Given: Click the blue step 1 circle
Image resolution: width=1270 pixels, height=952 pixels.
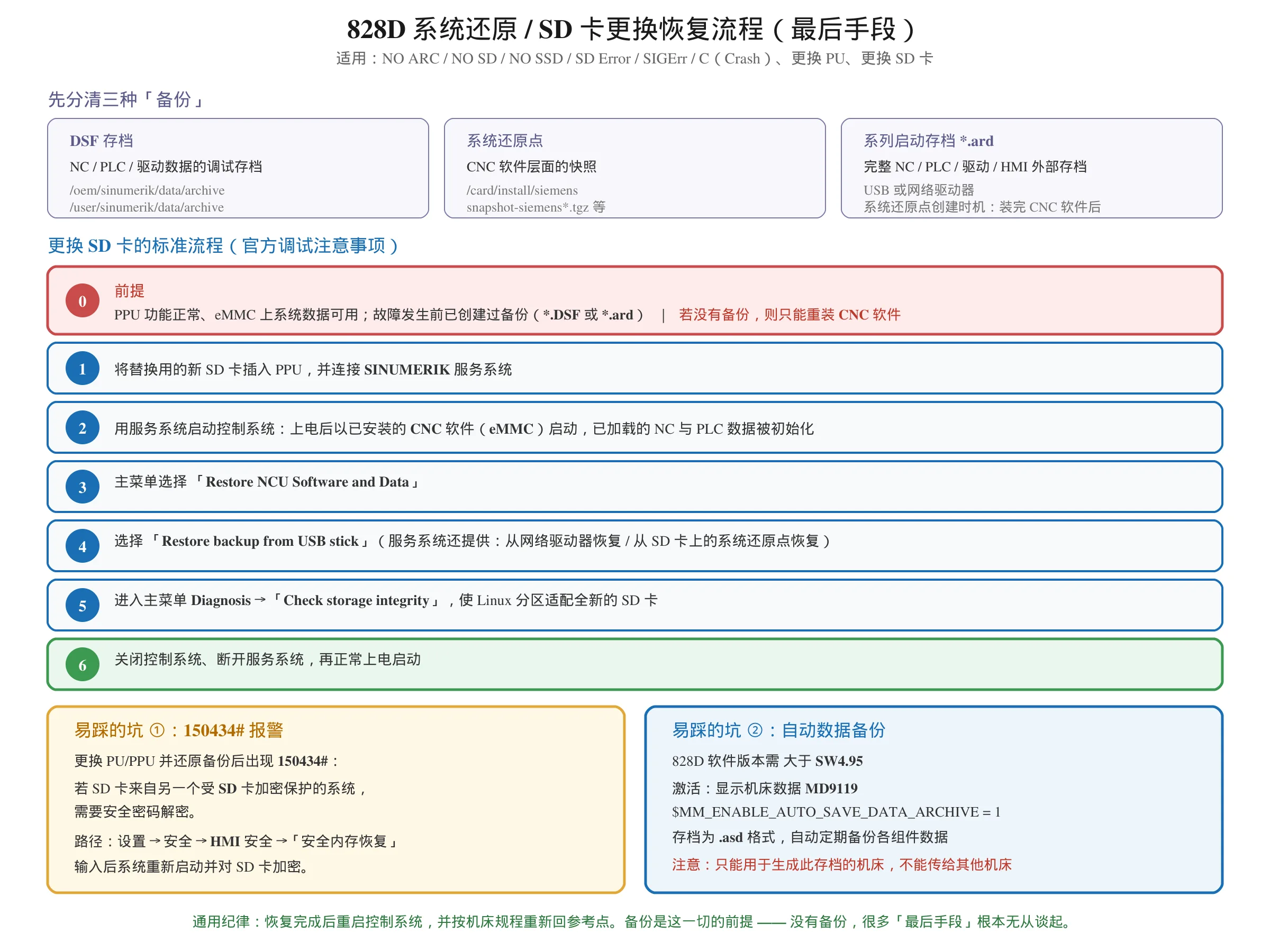Looking at the screenshot, I should click(83, 369).
